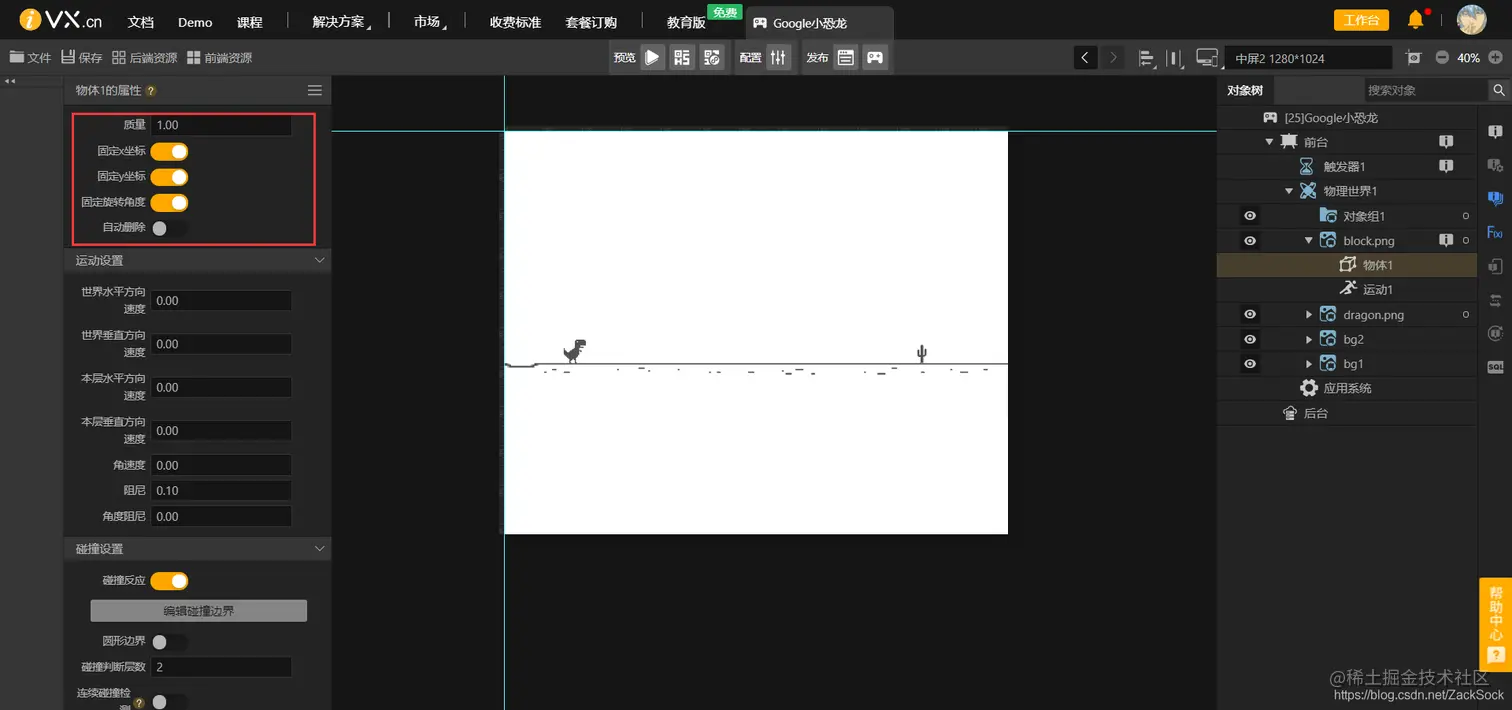Viewport: 1512px width, 710px height.
Task: Open the 中屏2 1280*1024 screen size dropdown
Action: point(1309,58)
